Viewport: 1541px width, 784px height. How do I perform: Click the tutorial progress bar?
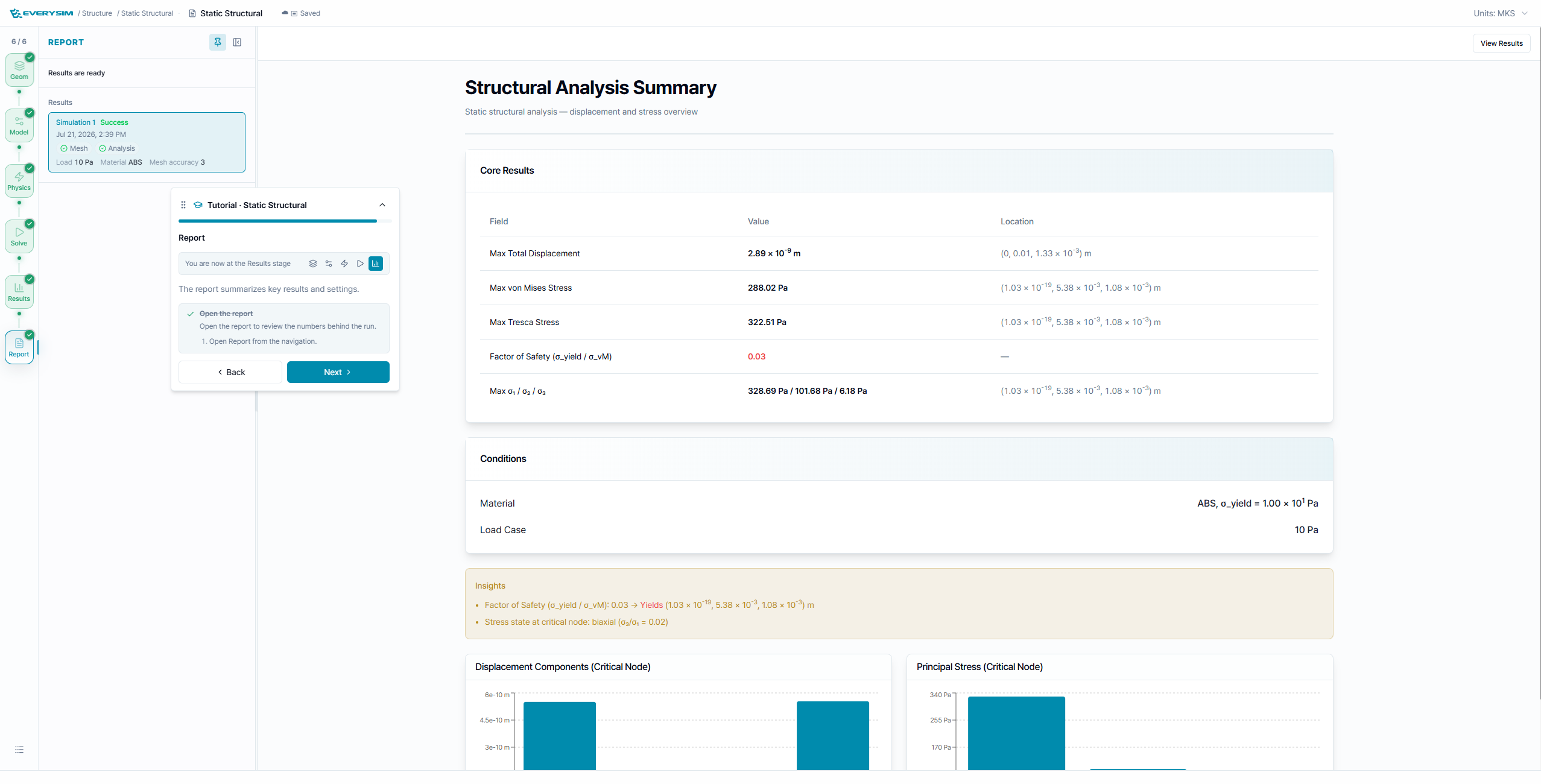[x=285, y=221]
